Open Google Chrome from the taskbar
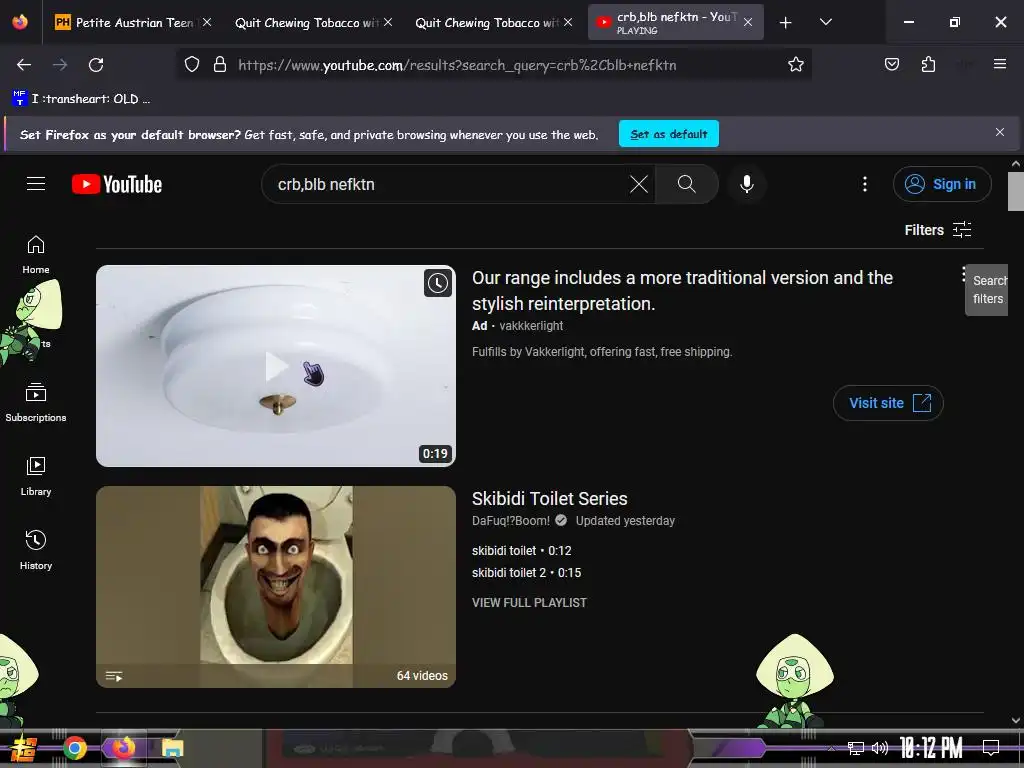 pos(75,748)
